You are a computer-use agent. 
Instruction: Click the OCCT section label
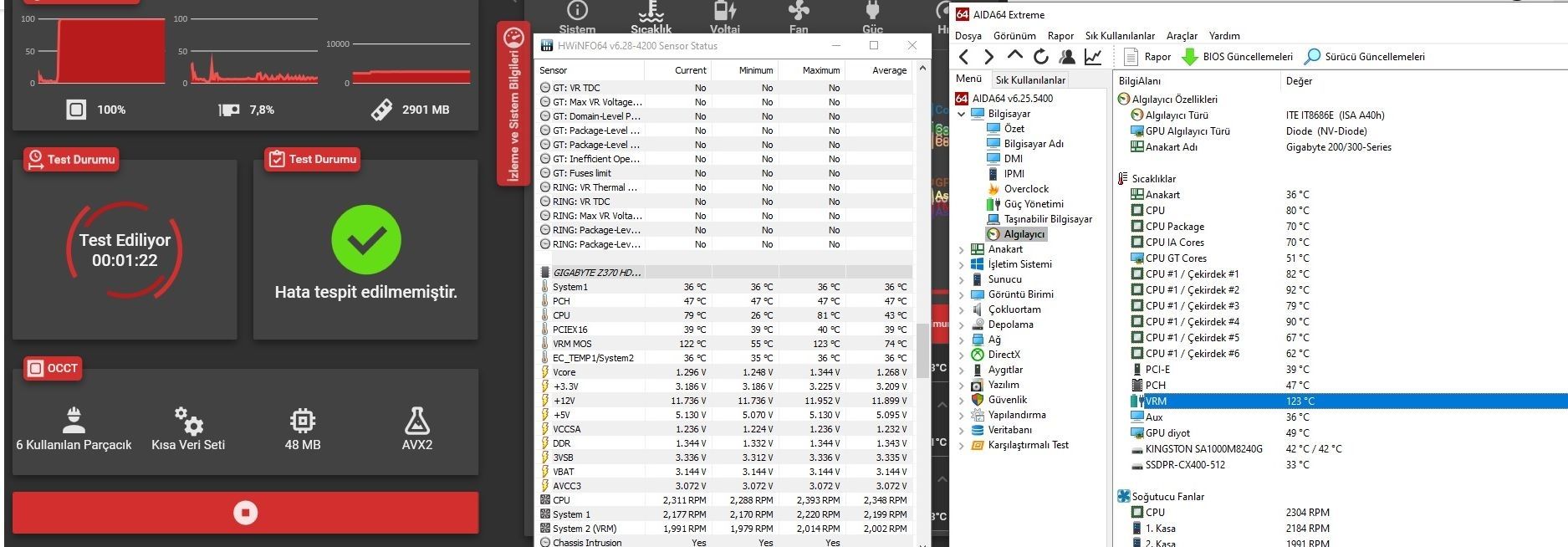(53, 368)
